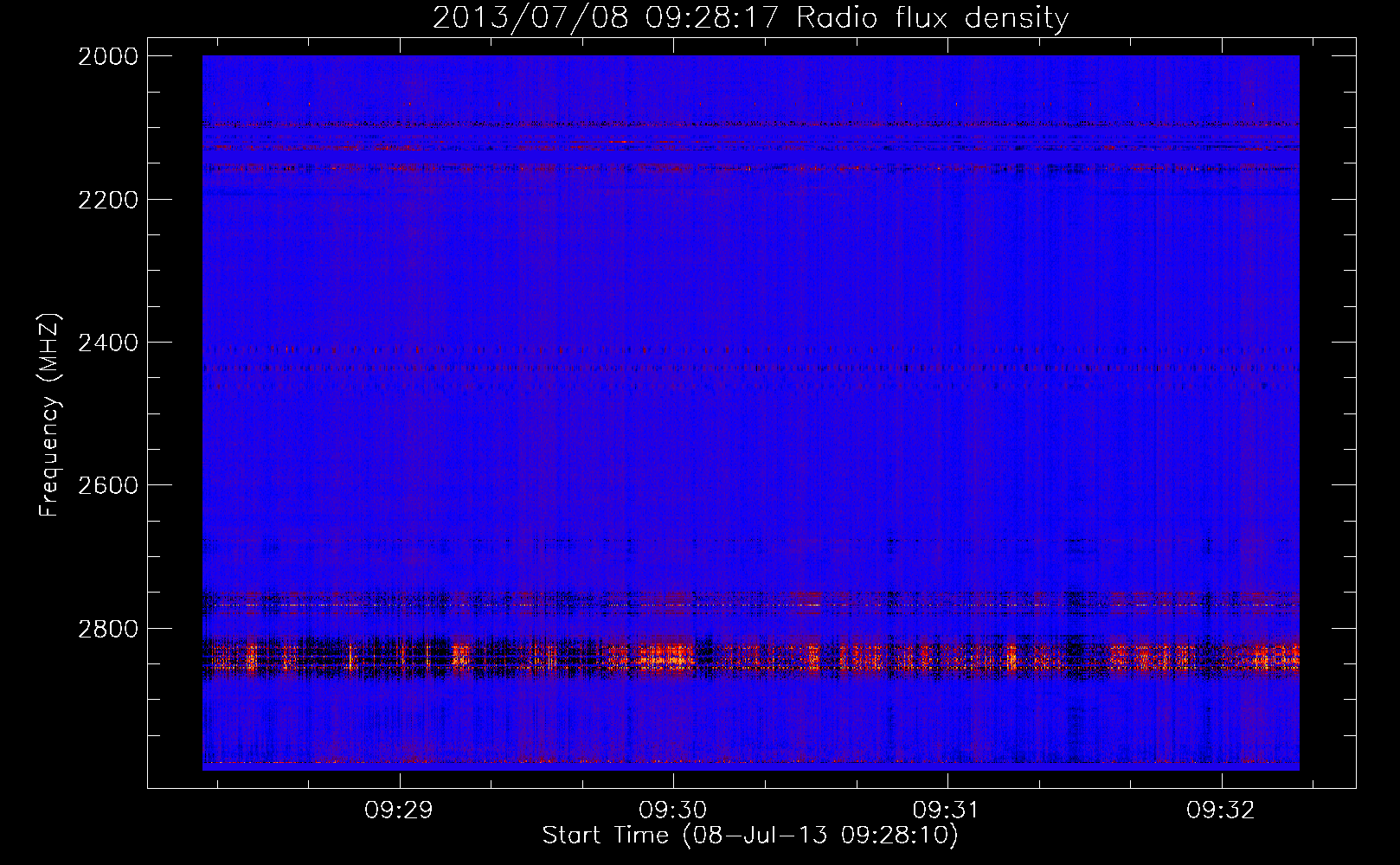Click the 09:31 time tick label
The image size is (1400, 865).
(x=947, y=811)
